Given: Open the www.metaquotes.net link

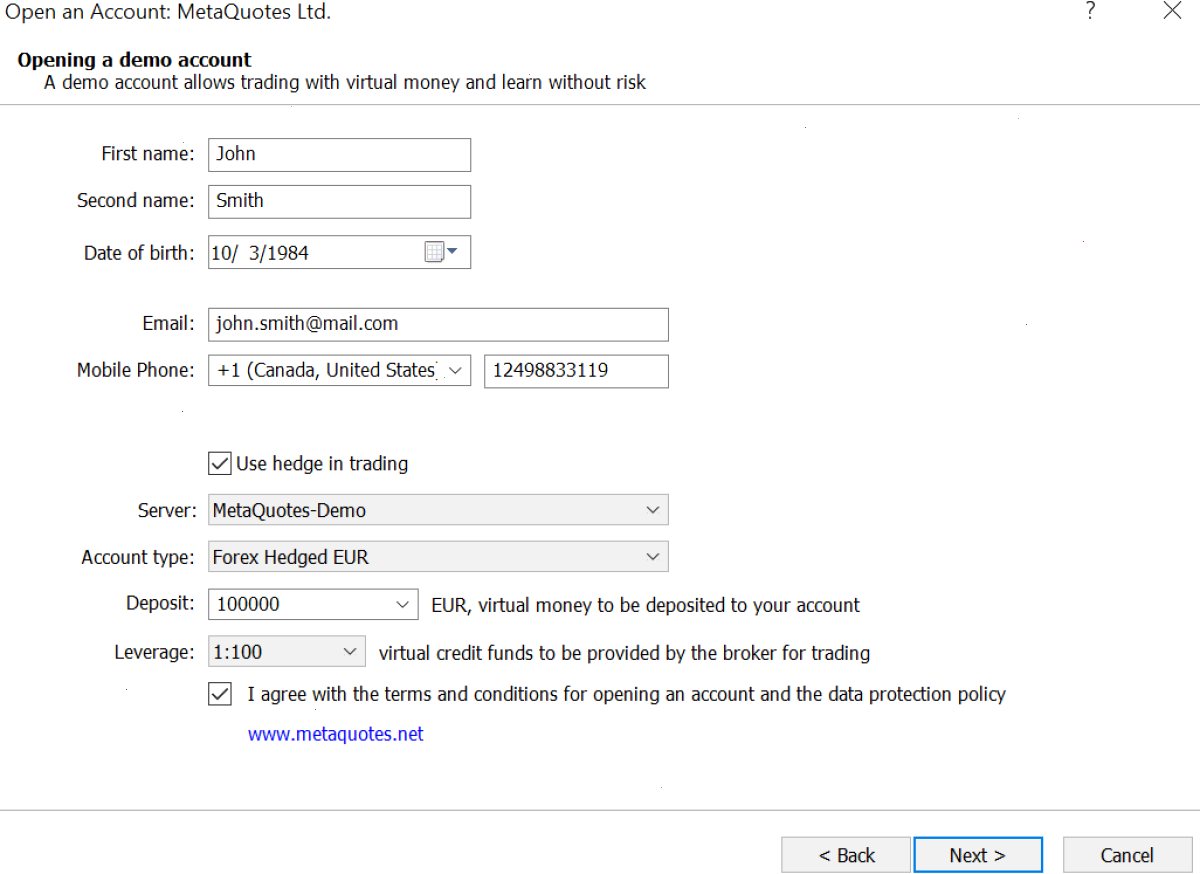Looking at the screenshot, I should 336,734.
